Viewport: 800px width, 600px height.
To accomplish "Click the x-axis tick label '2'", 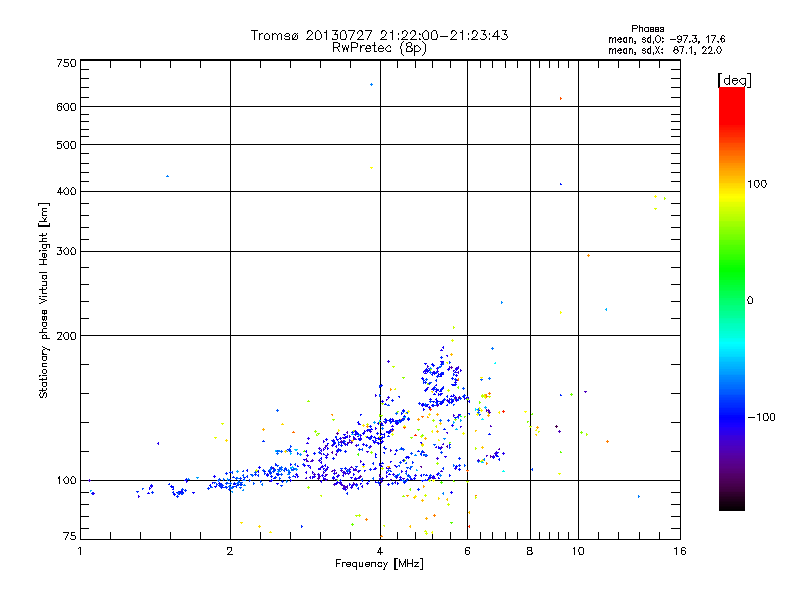I will [x=230, y=551].
